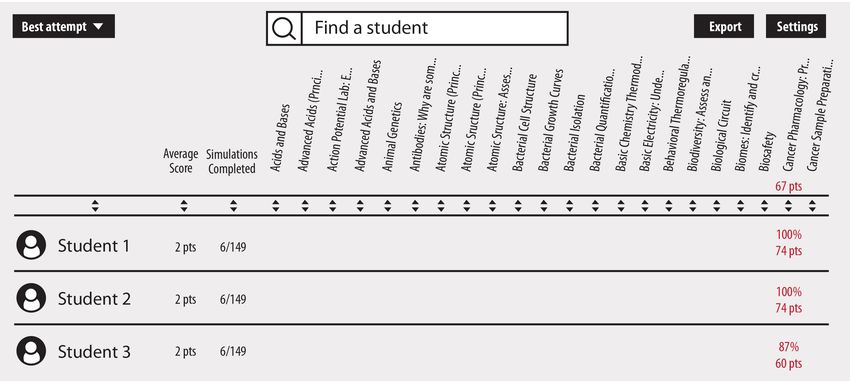Open the Best attempt dropdown

[x=63, y=26]
